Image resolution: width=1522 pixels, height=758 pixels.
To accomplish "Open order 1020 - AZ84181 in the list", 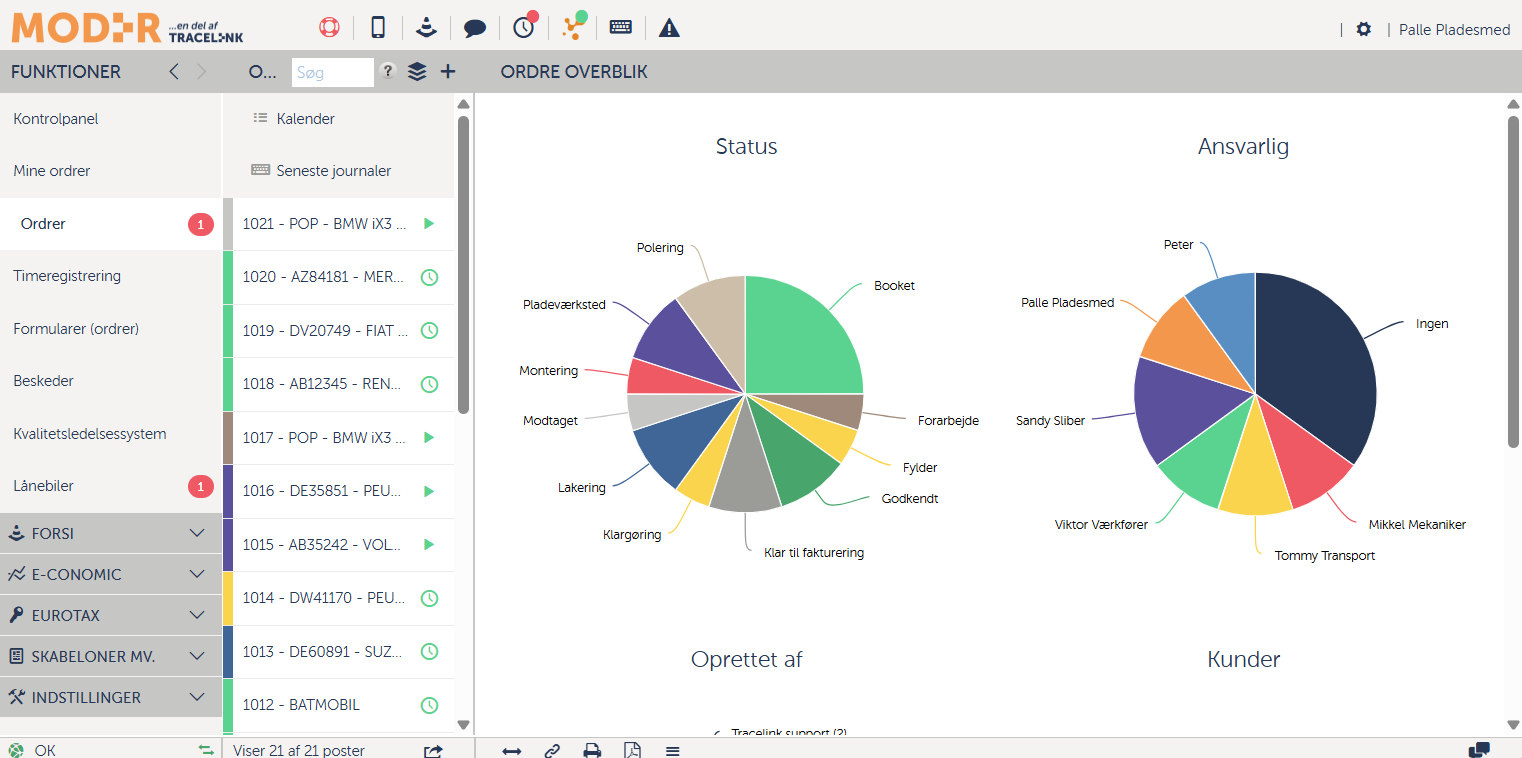I will (324, 277).
